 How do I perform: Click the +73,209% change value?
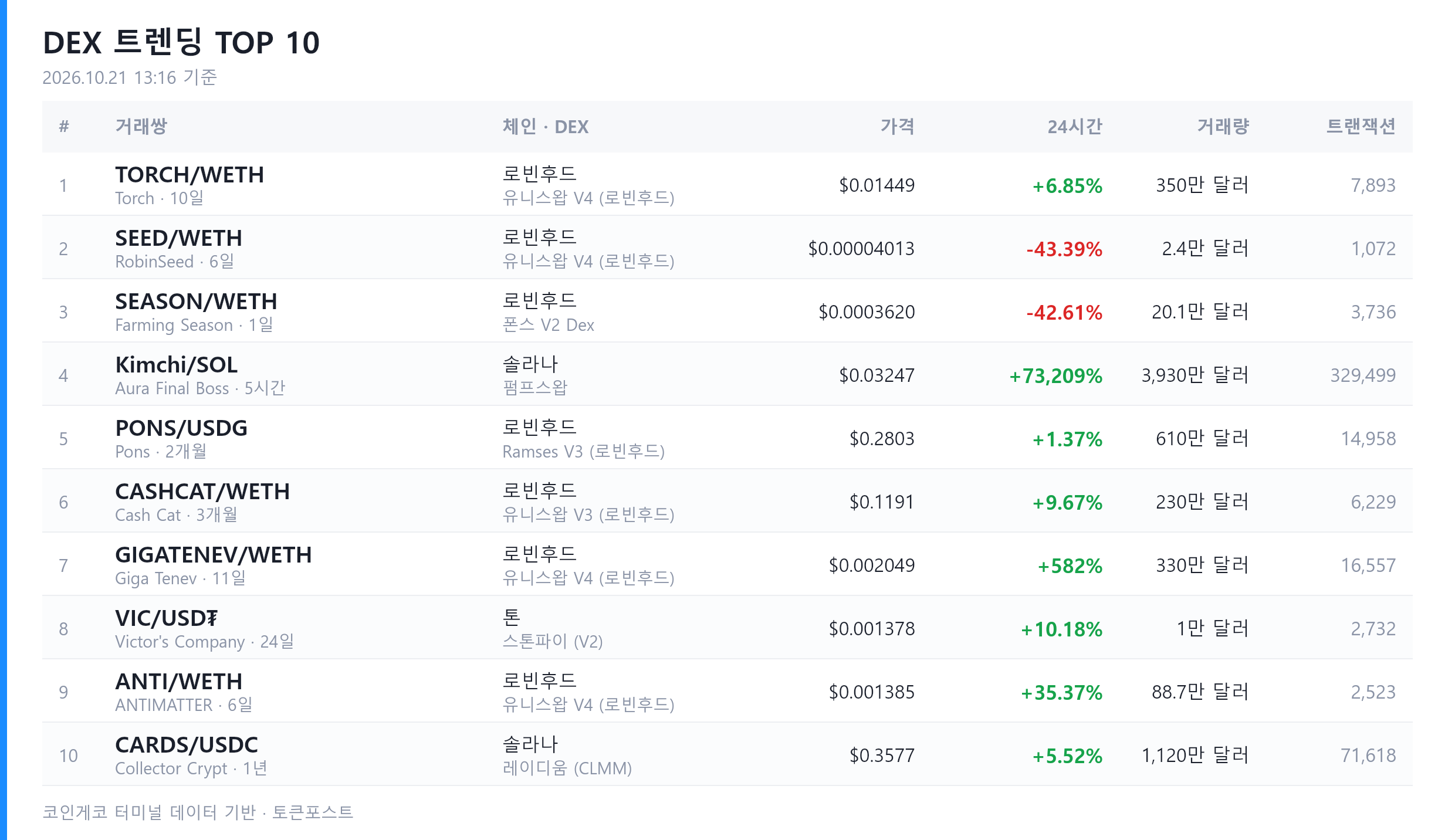point(1055,376)
